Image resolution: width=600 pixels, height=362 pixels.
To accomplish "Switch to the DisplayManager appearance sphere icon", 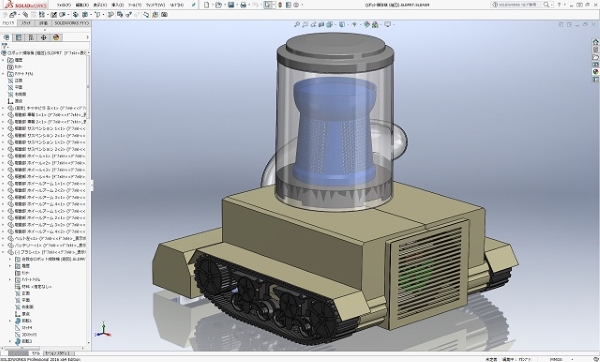I will coord(56,38).
